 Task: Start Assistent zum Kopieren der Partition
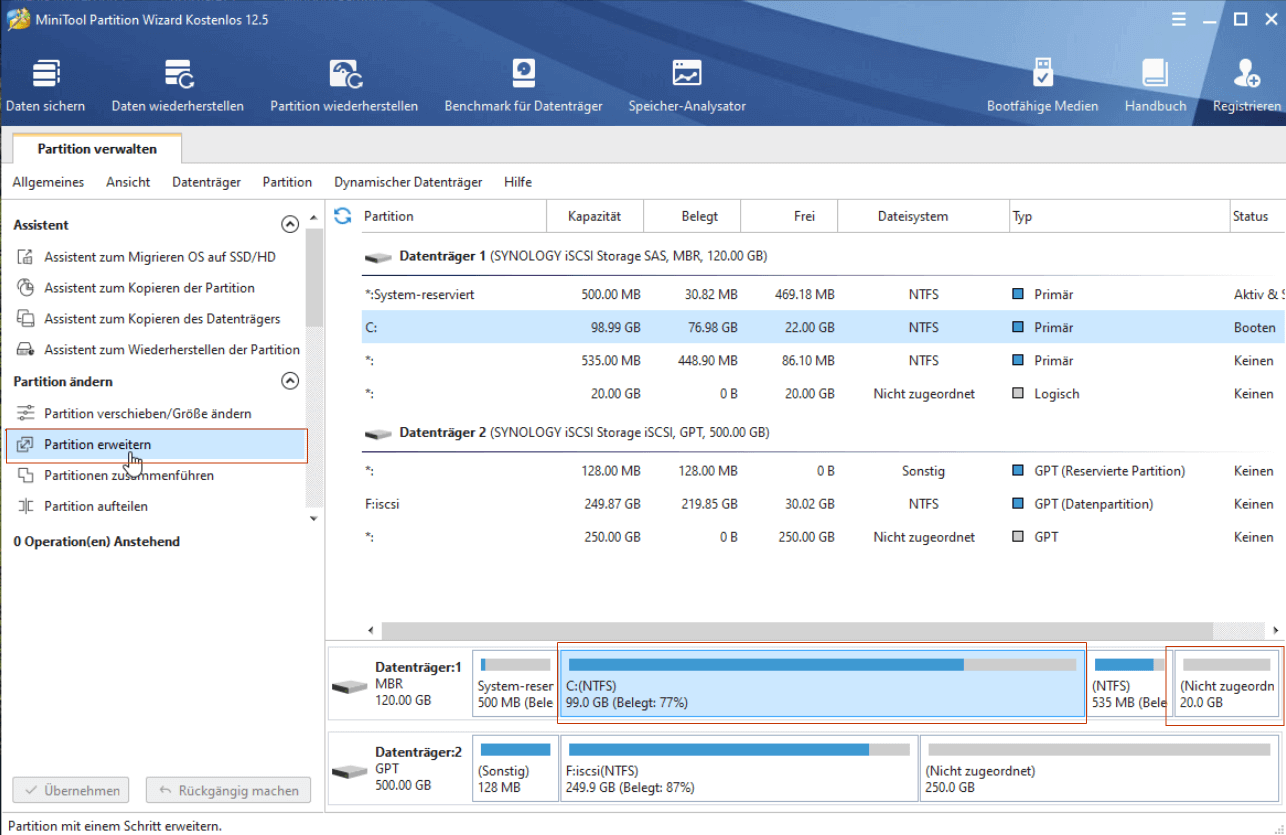click(150, 288)
